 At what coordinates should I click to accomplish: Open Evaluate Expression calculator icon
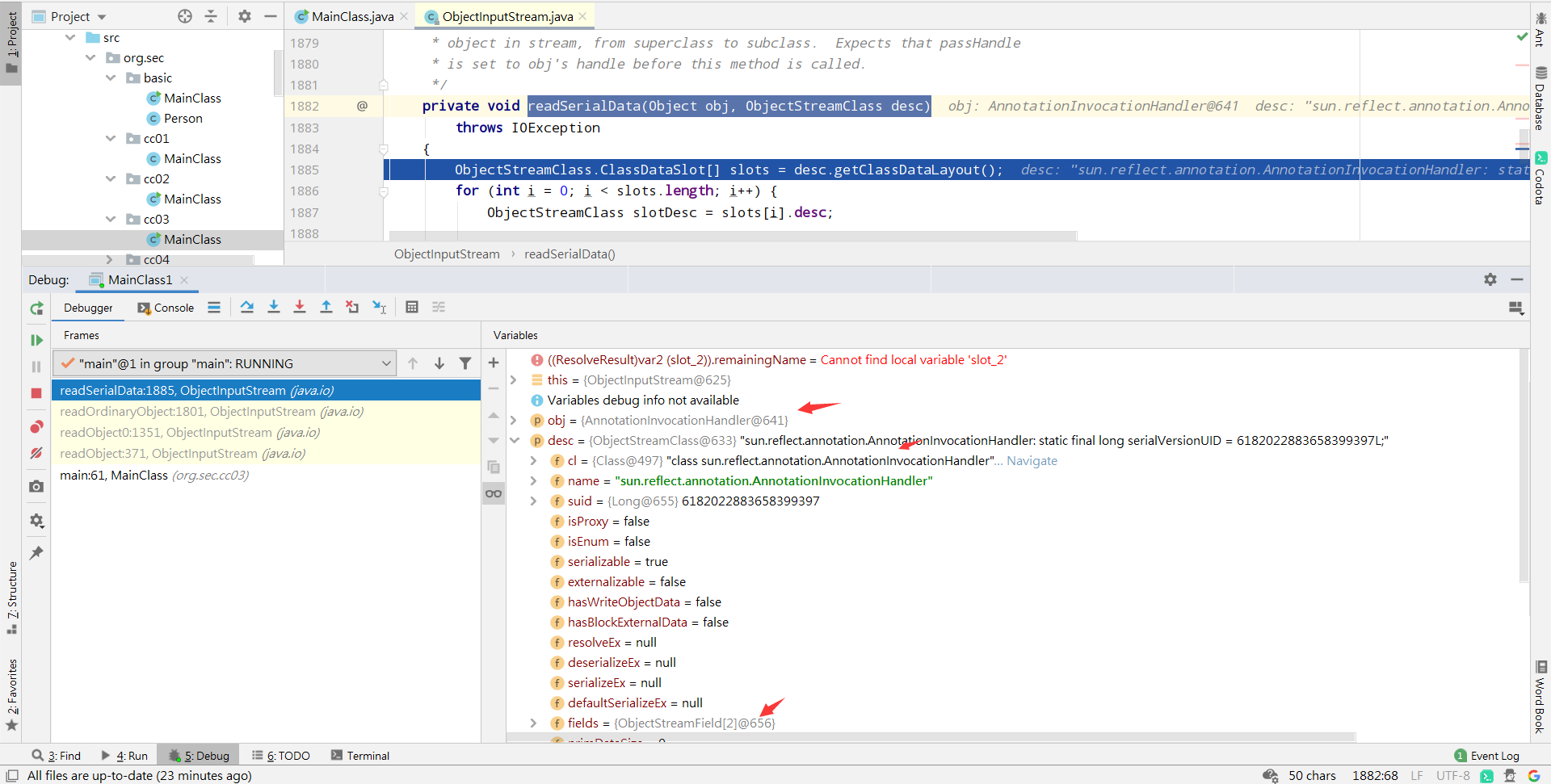coord(412,307)
